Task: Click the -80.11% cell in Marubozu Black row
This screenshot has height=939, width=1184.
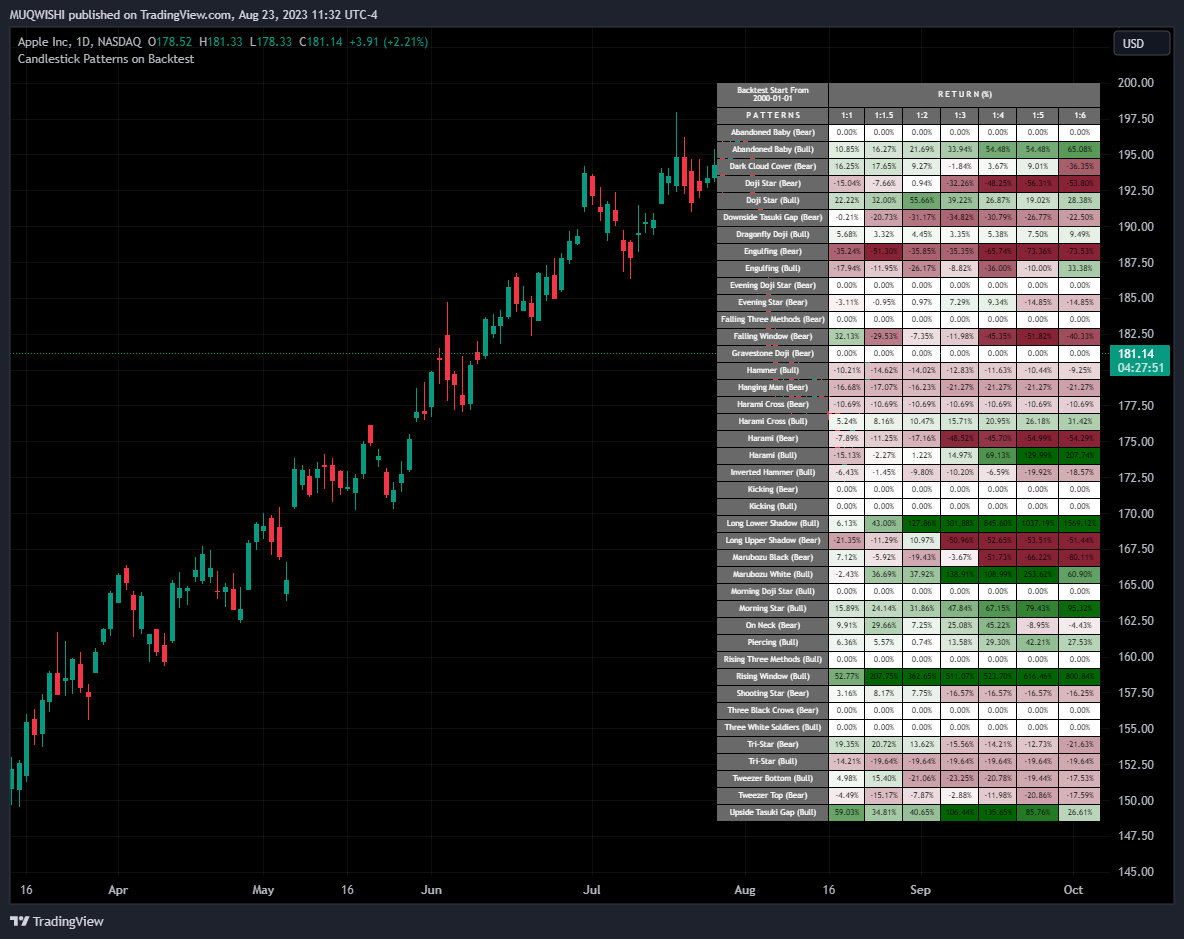Action: [1080, 557]
